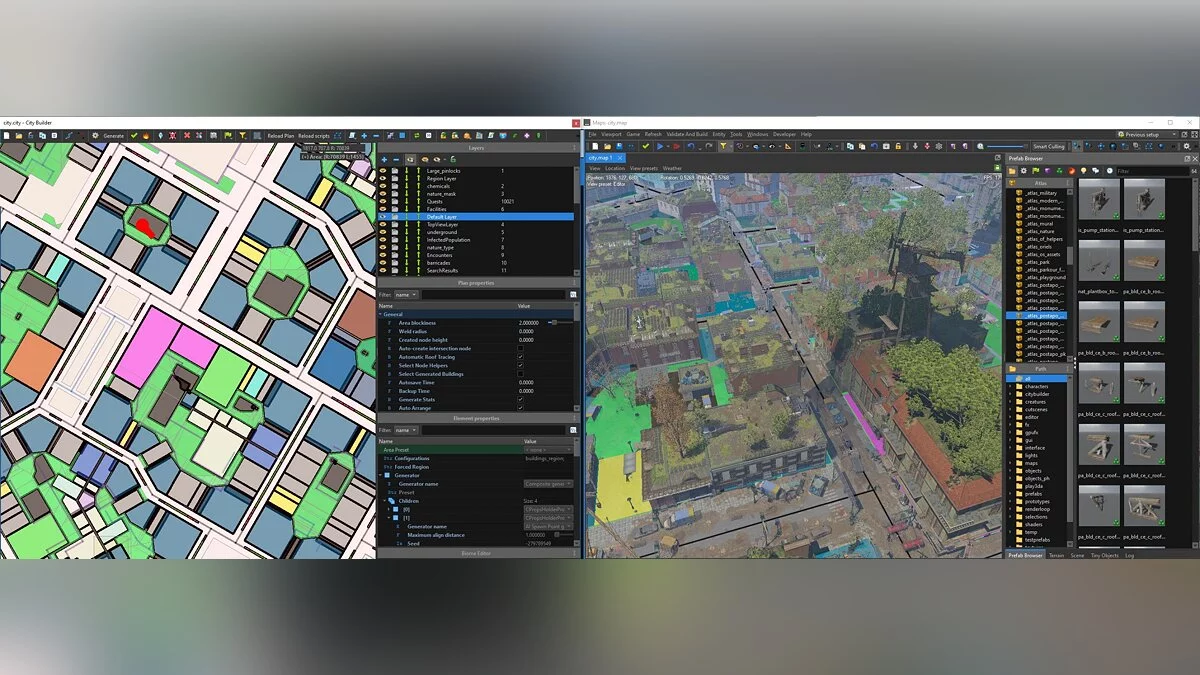Select the is_pump_station prefab thumbnail
The width and height of the screenshot is (1200, 675).
(1099, 201)
